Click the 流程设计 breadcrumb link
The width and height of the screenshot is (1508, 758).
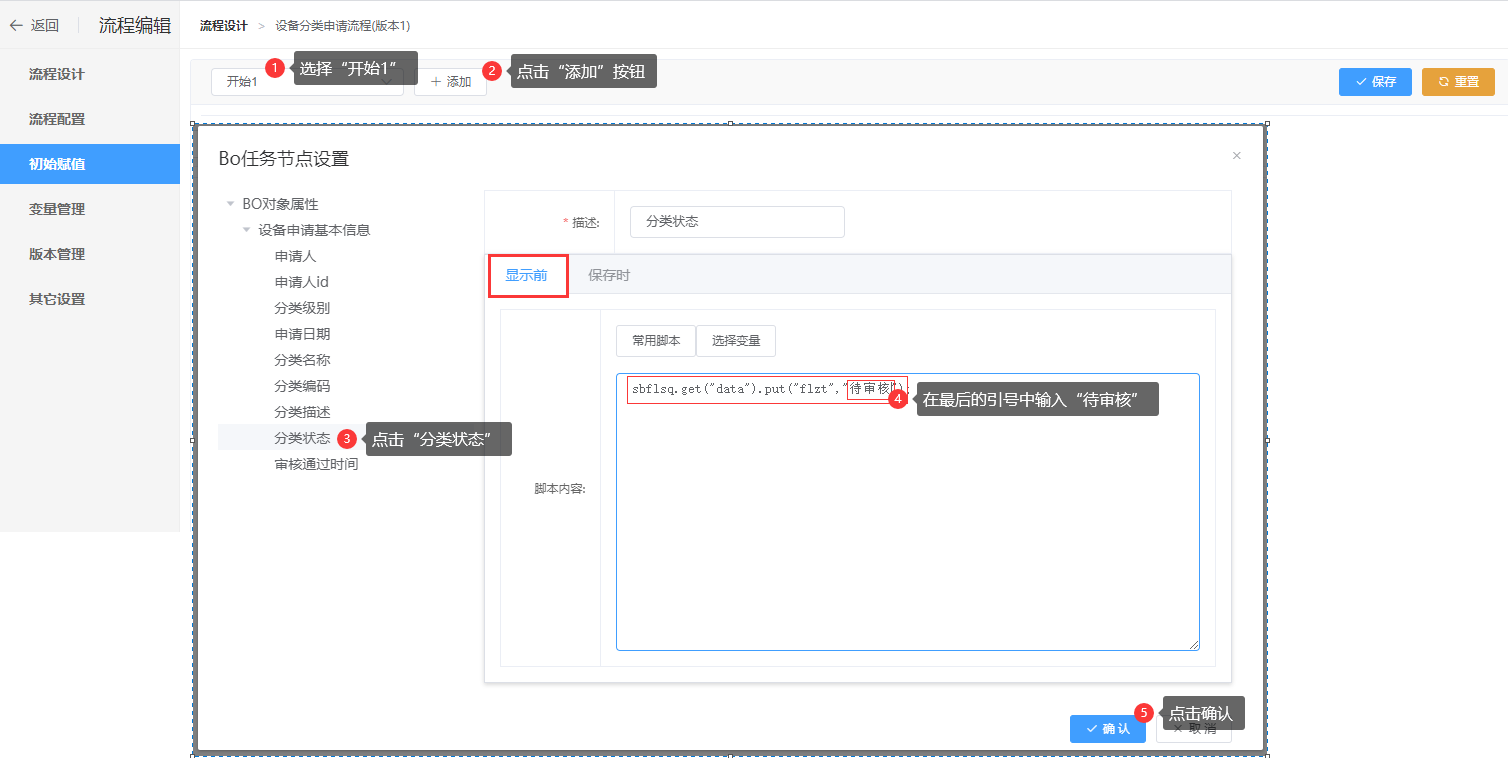click(x=223, y=26)
